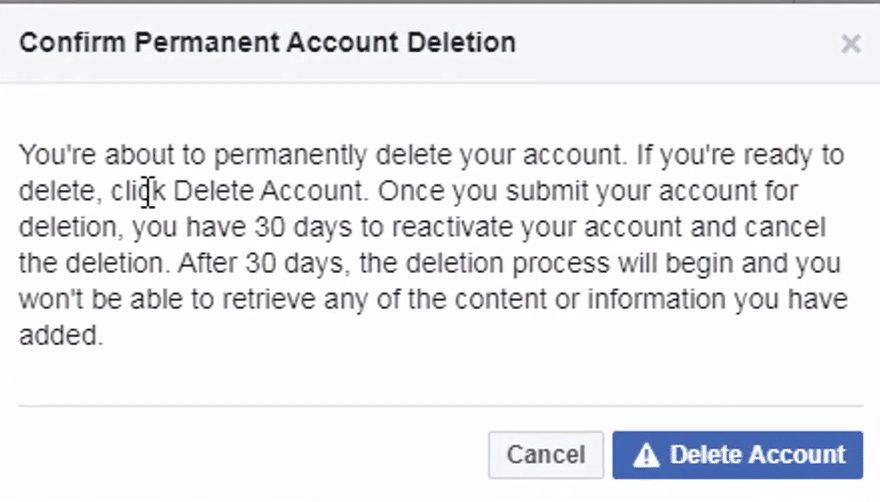Image resolution: width=880 pixels, height=502 pixels.
Task: Click the phrase 'After 30 days'
Action: 261,263
